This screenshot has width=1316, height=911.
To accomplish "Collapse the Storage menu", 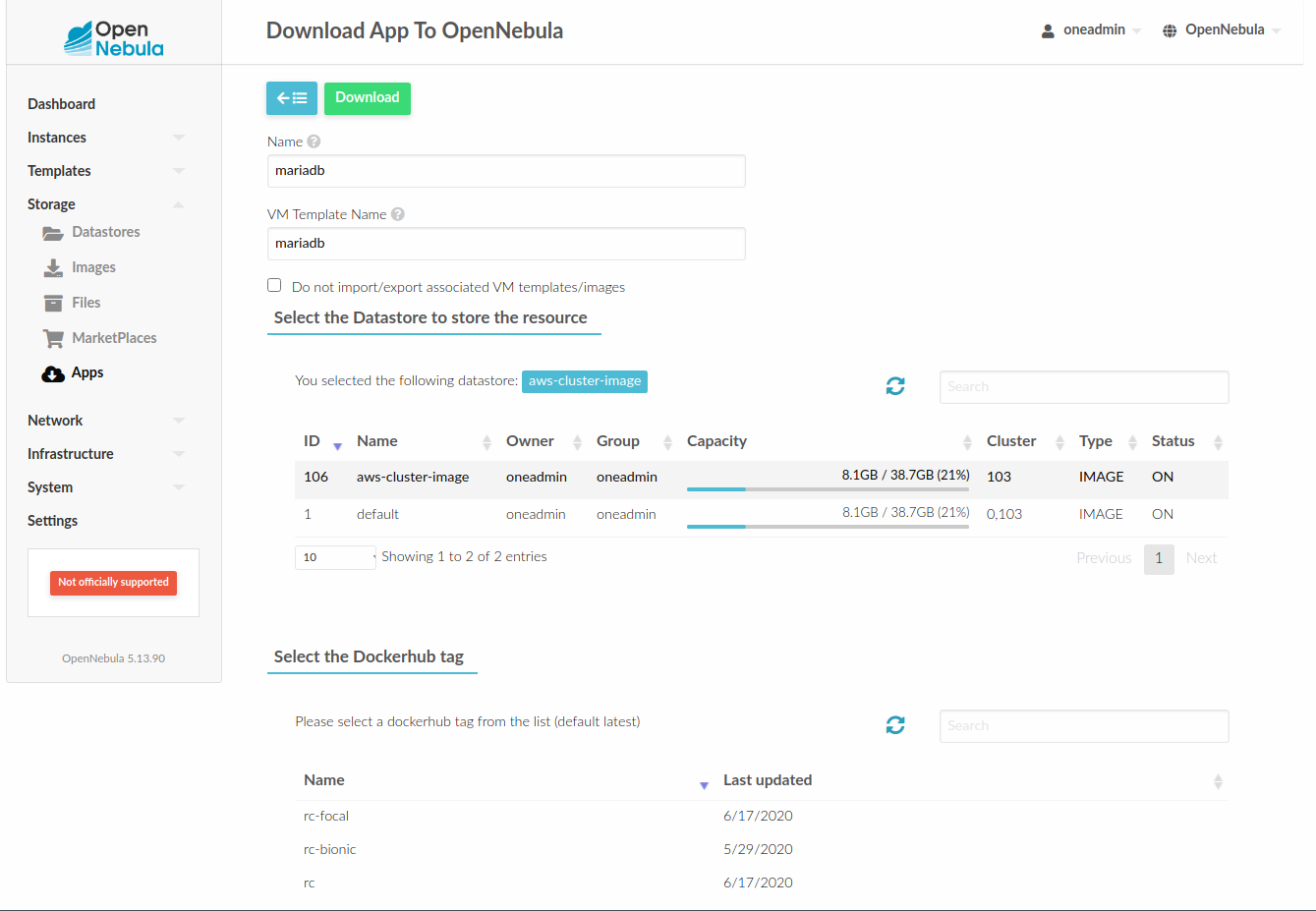I will (x=179, y=204).
